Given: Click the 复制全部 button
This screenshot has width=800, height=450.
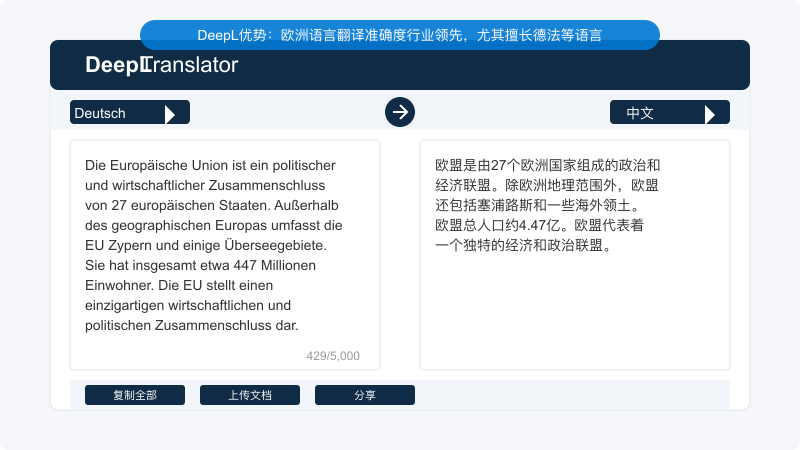Looking at the screenshot, I should [135, 395].
